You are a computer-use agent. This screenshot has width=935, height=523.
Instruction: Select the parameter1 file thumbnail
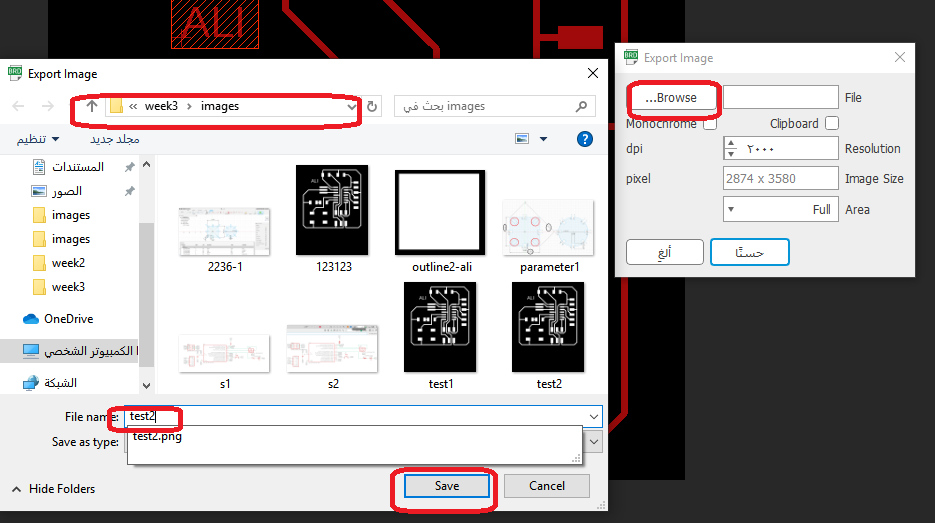(549, 227)
